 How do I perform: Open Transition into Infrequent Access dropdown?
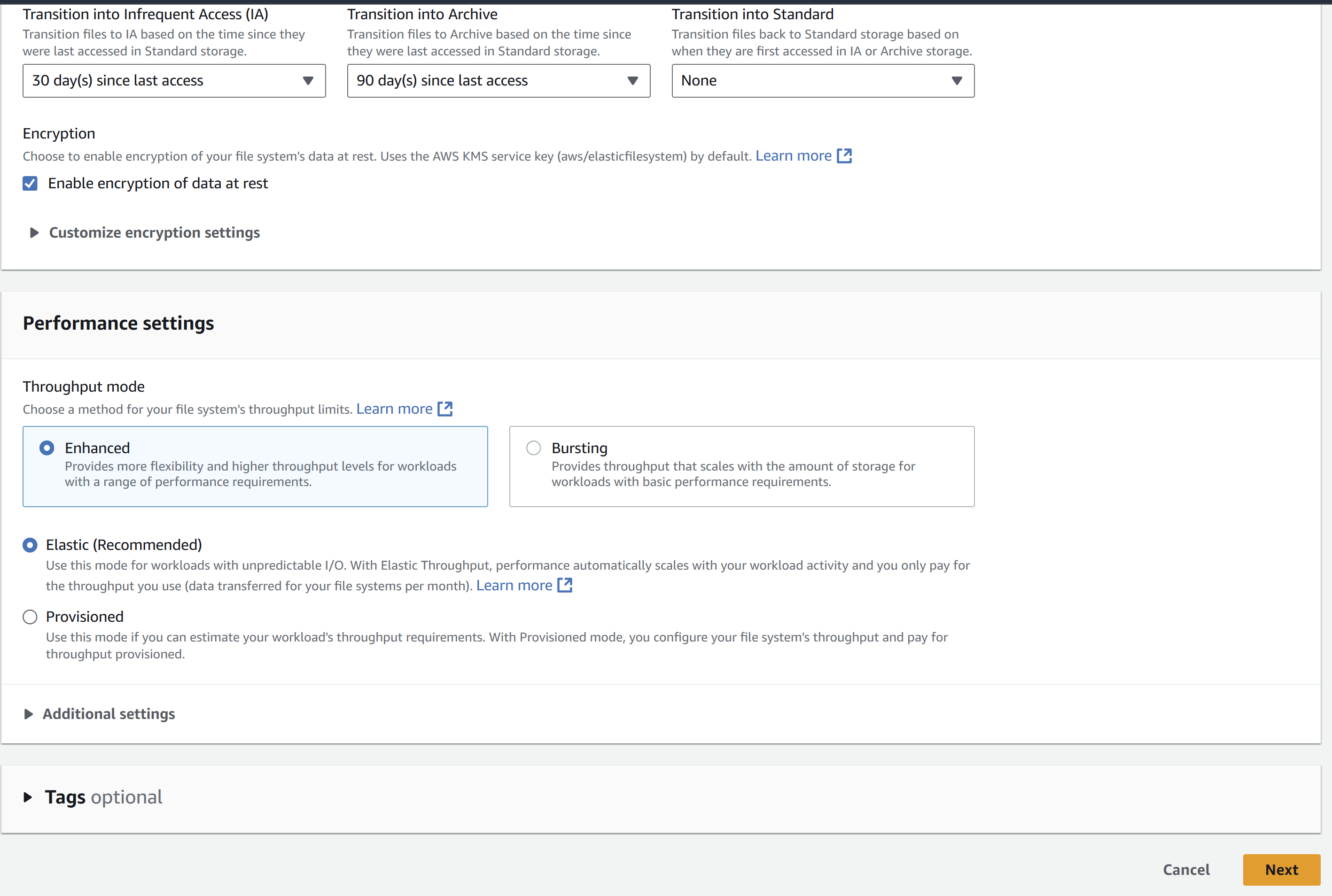174,81
